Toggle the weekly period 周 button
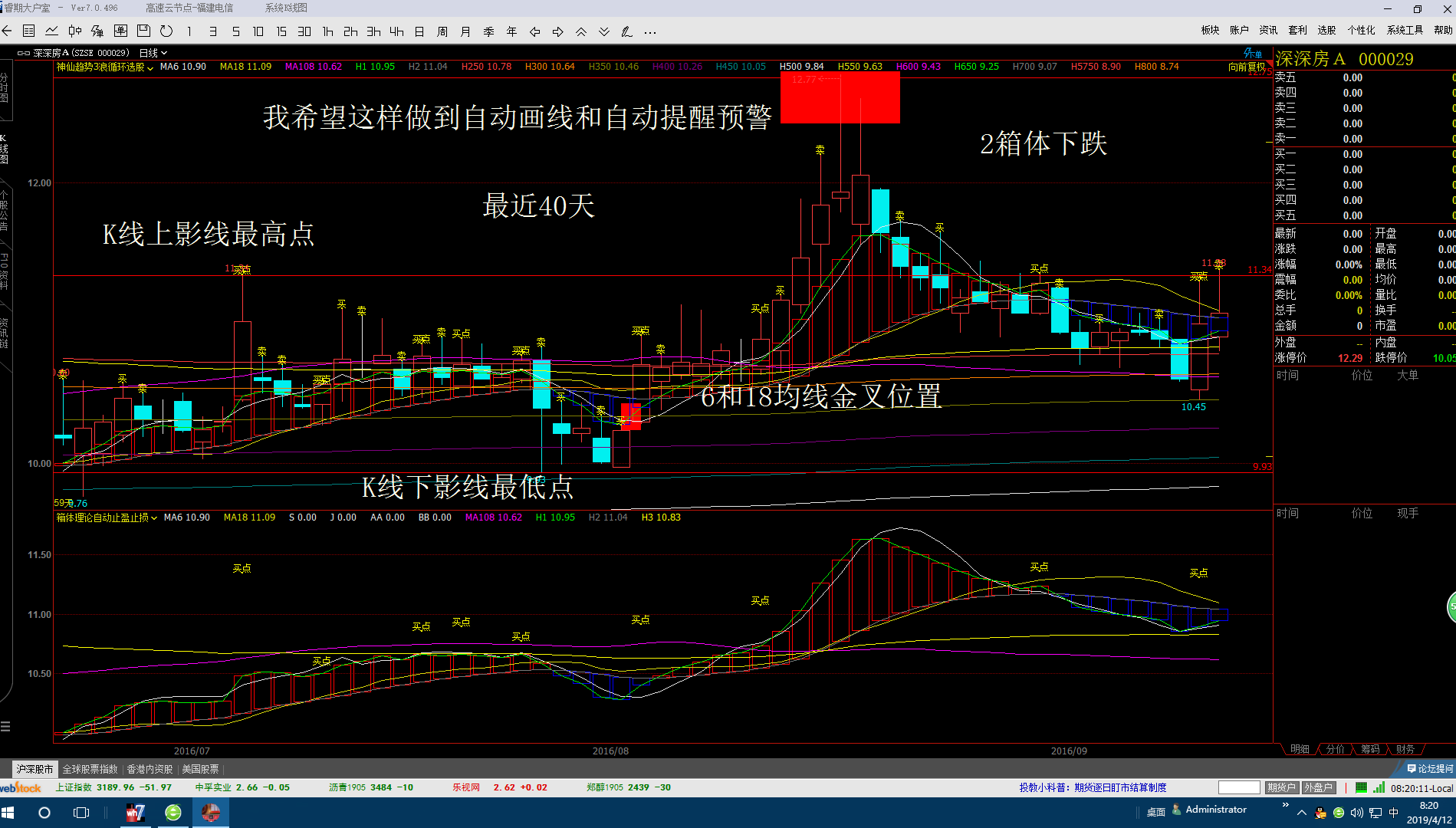Image resolution: width=1456 pixels, height=828 pixels. 442,31
